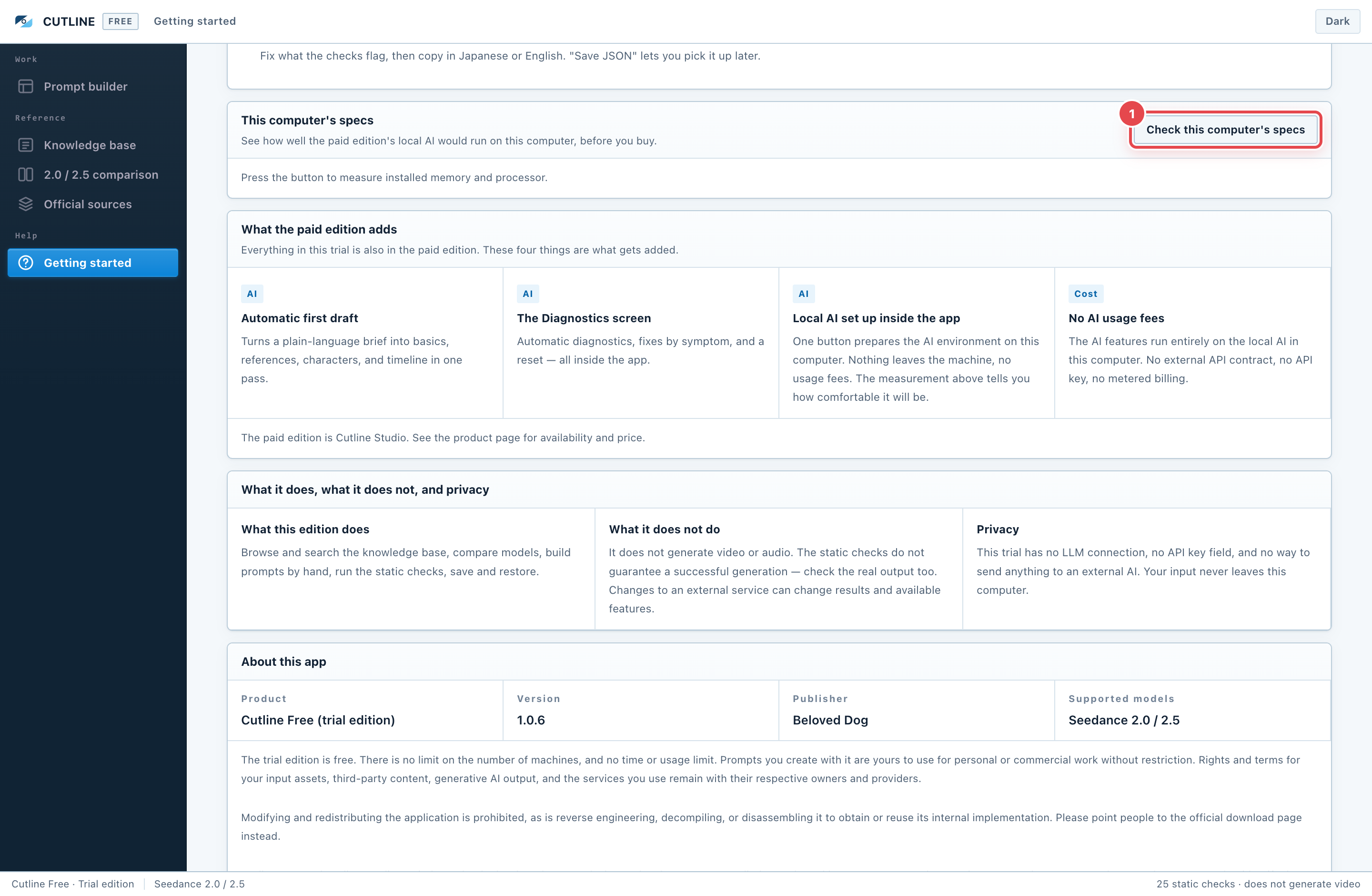Click 'The Diagnostics screen' card title
This screenshot has height=896, width=1372.
tap(584, 318)
